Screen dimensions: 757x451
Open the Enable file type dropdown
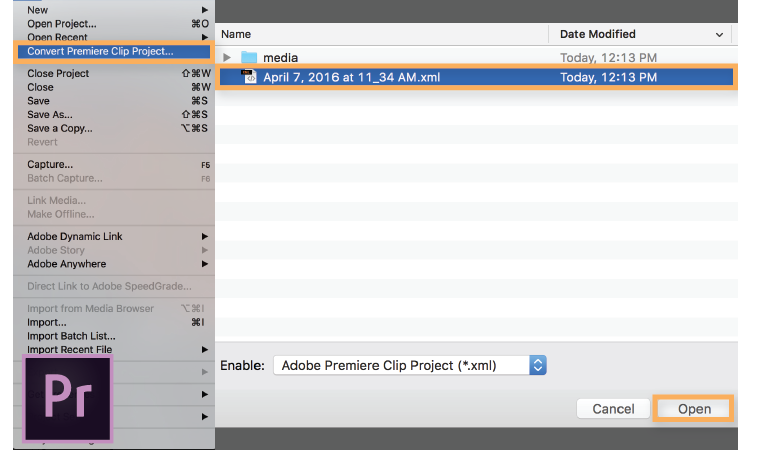(537, 365)
